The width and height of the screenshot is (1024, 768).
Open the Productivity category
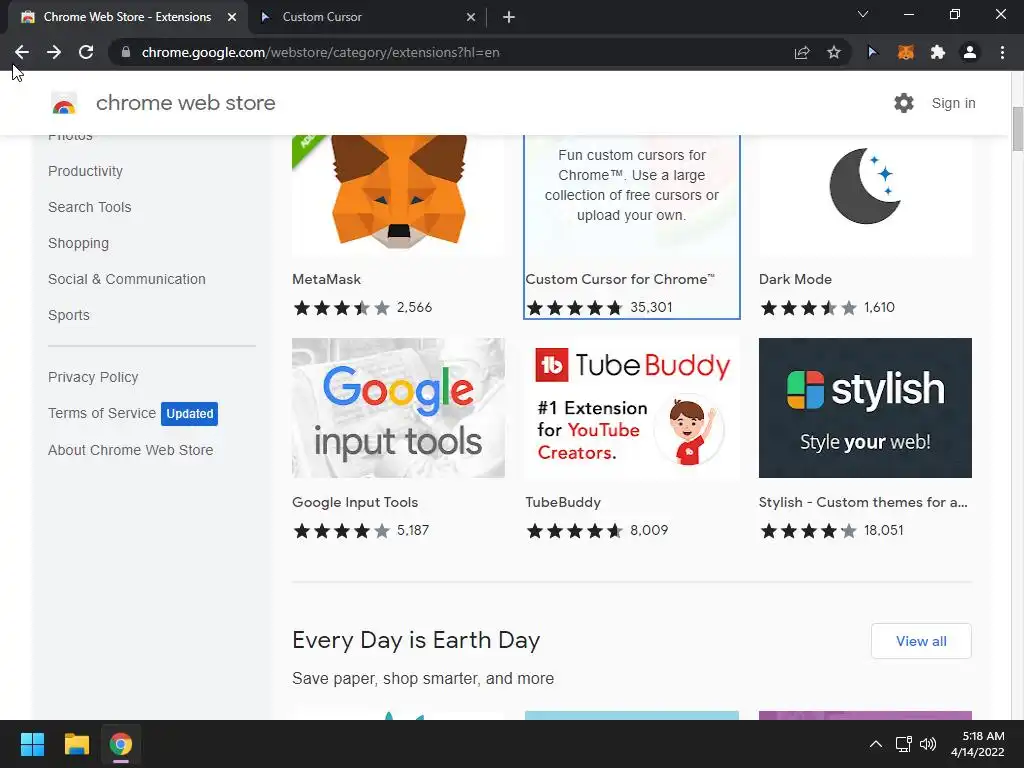(86, 171)
